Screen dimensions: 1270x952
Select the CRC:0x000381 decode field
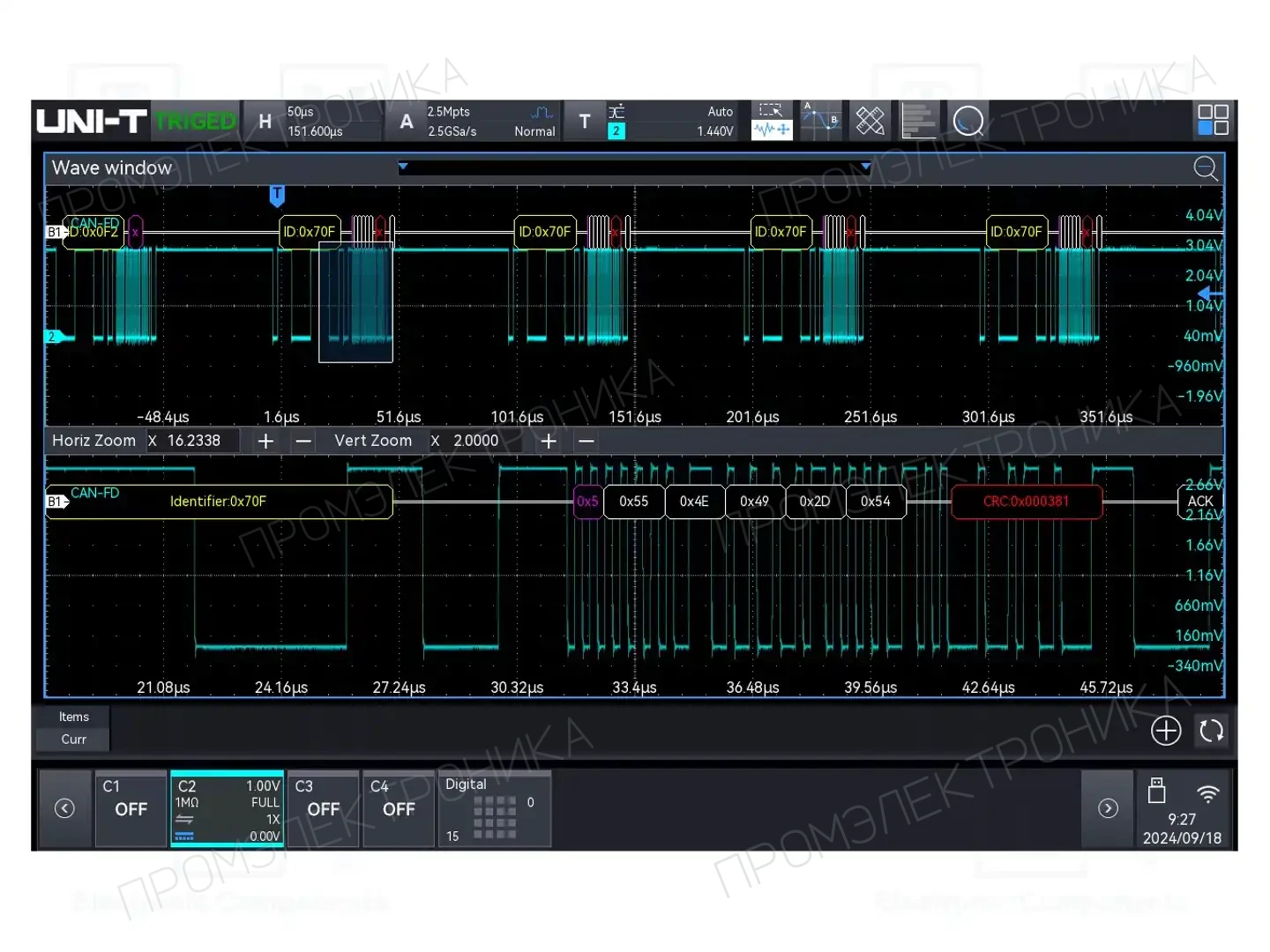coord(1027,502)
